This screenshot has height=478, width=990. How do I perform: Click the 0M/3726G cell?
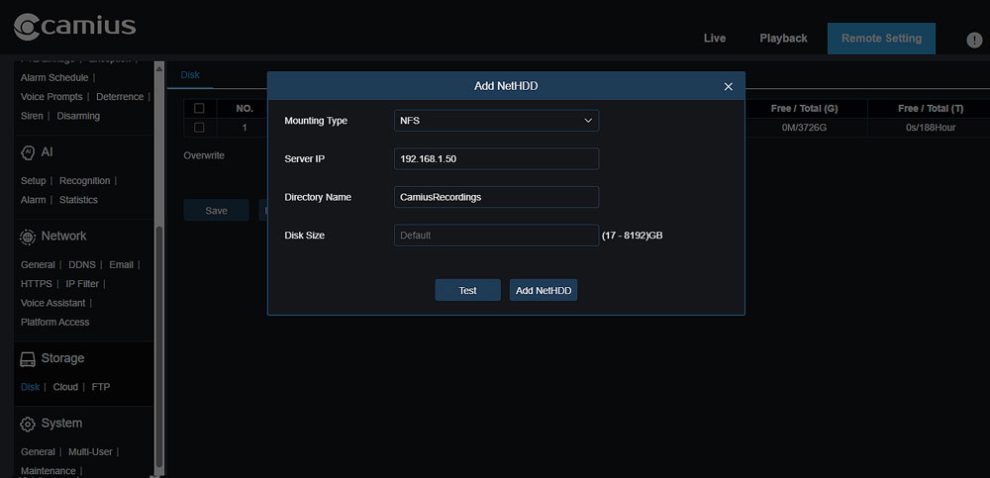point(804,128)
